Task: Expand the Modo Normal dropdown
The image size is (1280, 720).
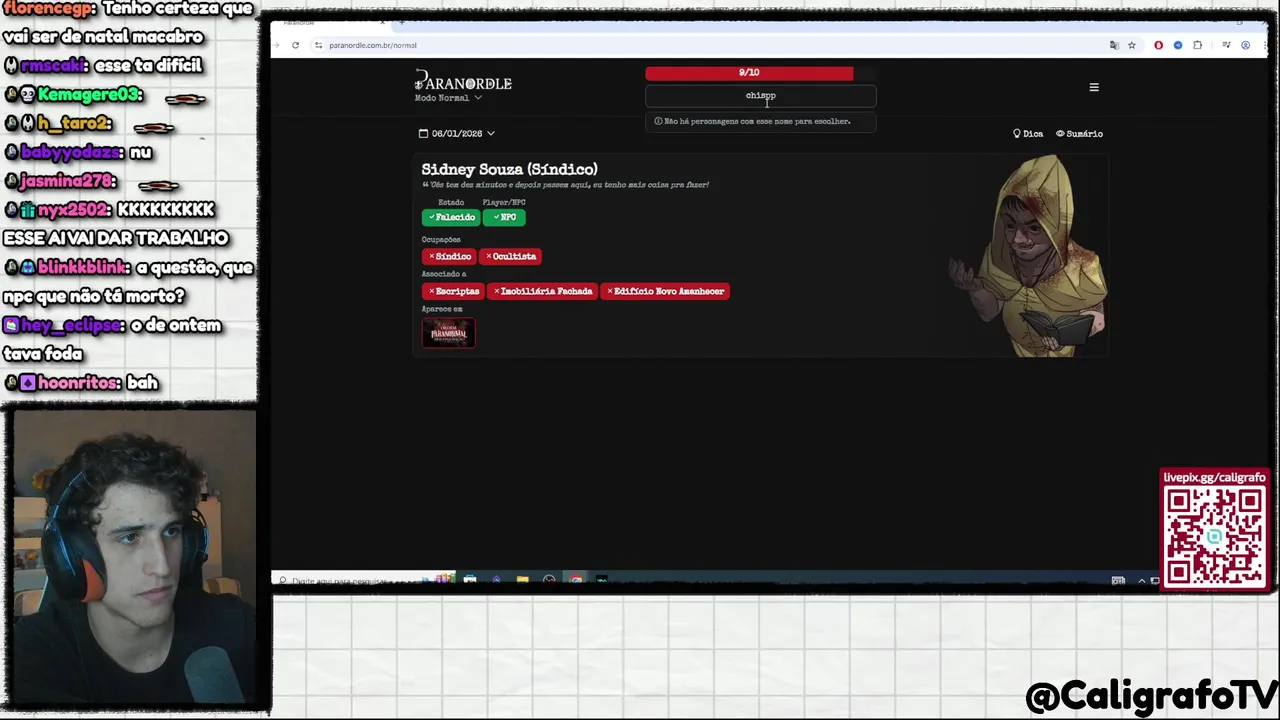Action: coord(448,98)
